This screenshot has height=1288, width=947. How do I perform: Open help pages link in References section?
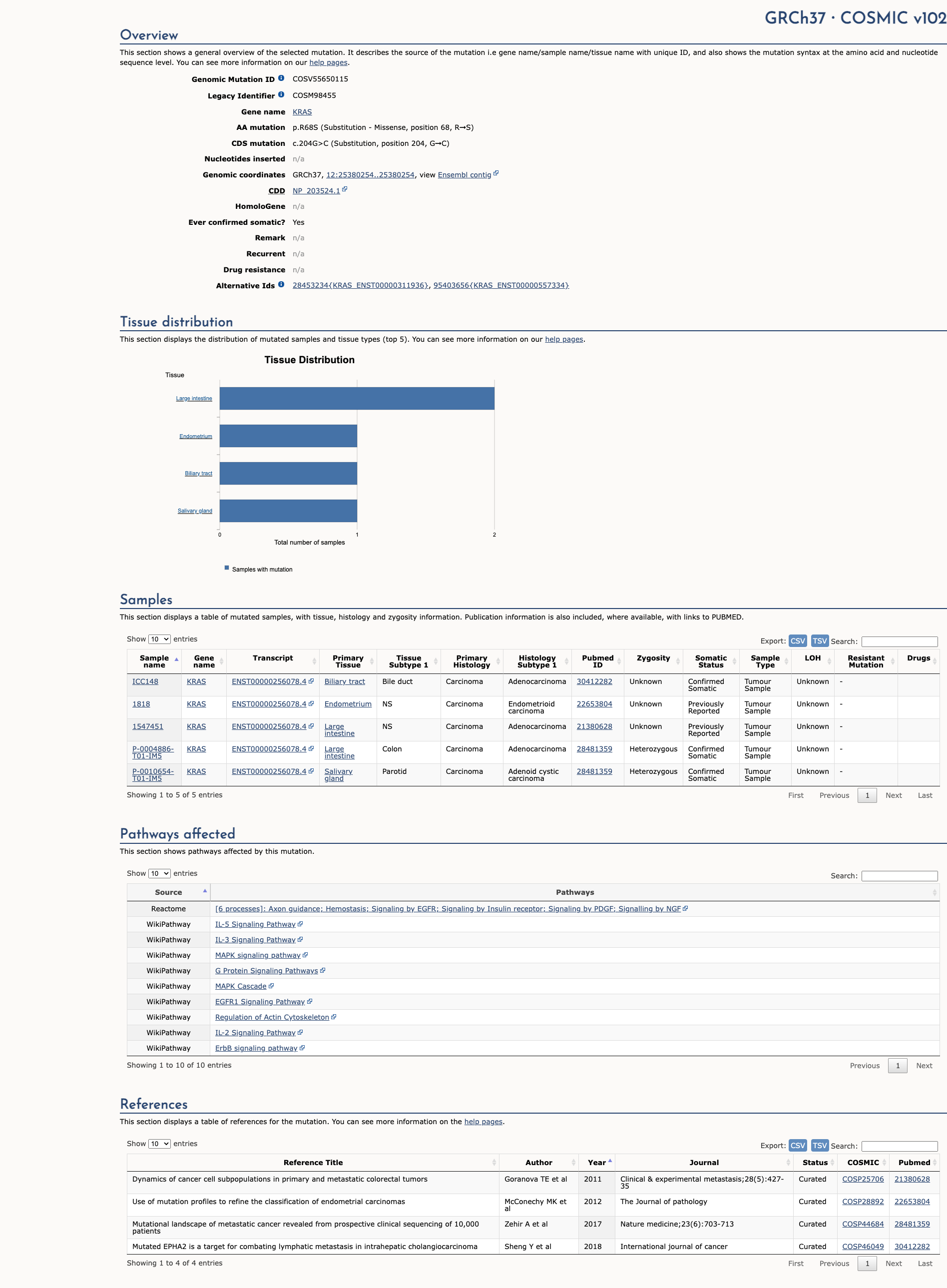483,1122
